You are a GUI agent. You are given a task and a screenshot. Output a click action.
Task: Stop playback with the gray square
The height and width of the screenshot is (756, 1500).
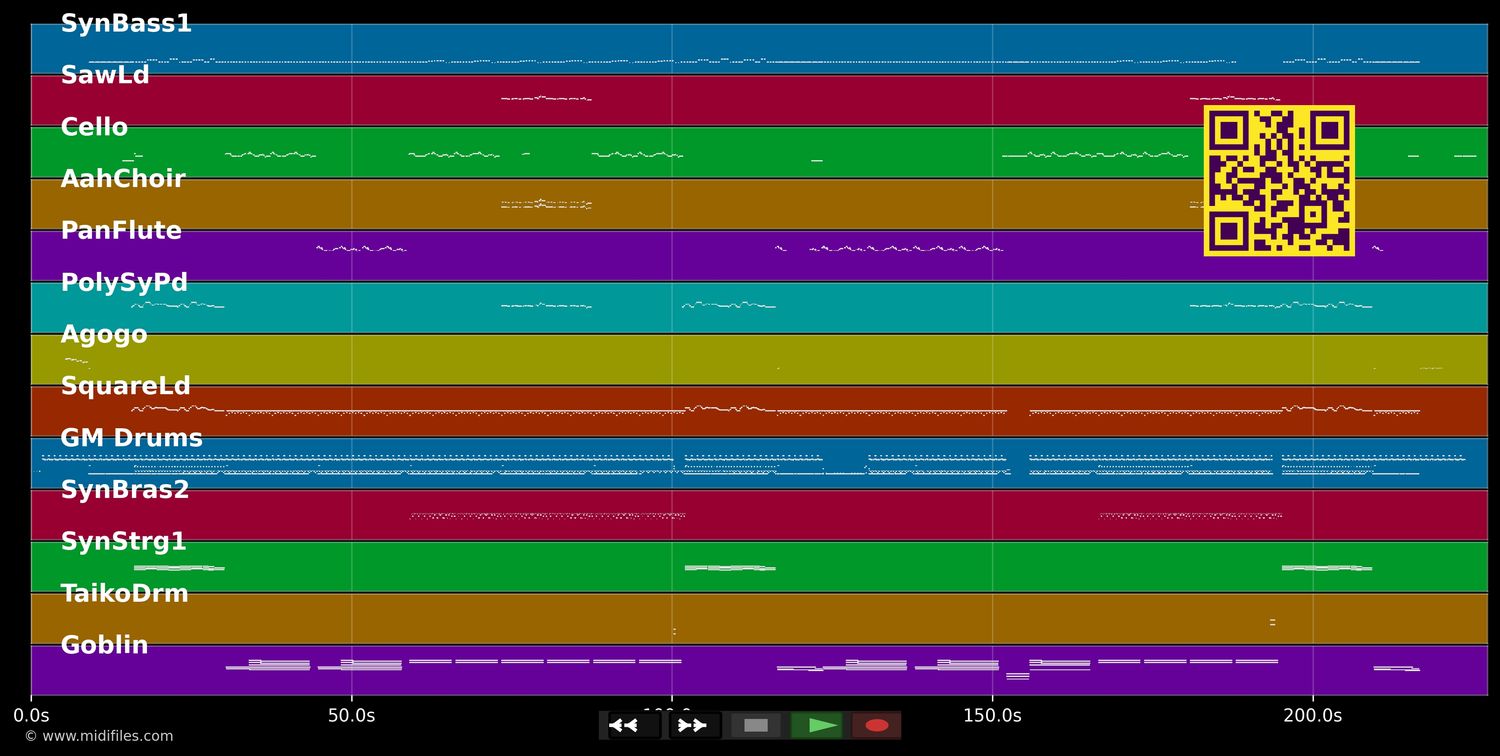(x=756, y=725)
